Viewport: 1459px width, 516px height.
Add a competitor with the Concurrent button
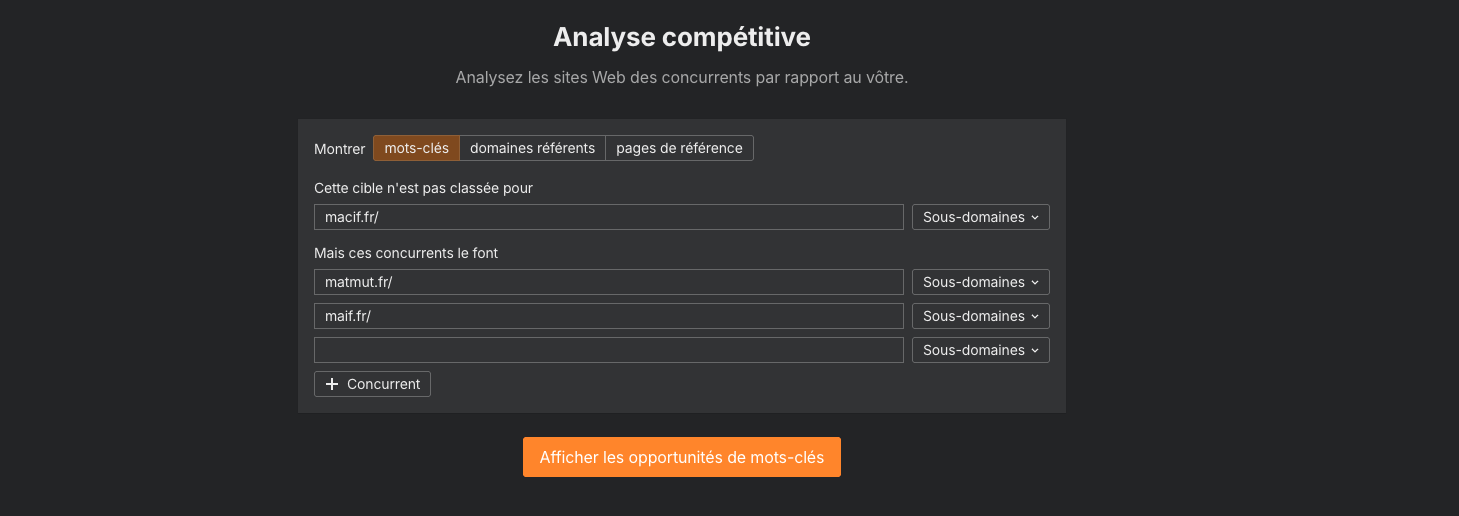(x=373, y=384)
